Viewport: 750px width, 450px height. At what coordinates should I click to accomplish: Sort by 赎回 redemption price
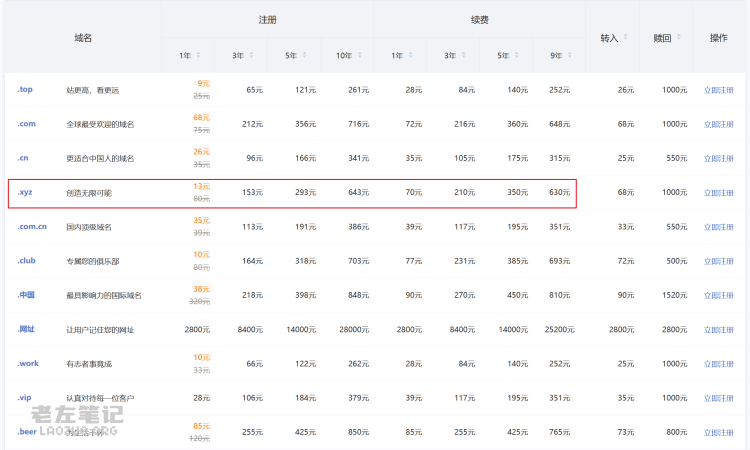[663, 37]
